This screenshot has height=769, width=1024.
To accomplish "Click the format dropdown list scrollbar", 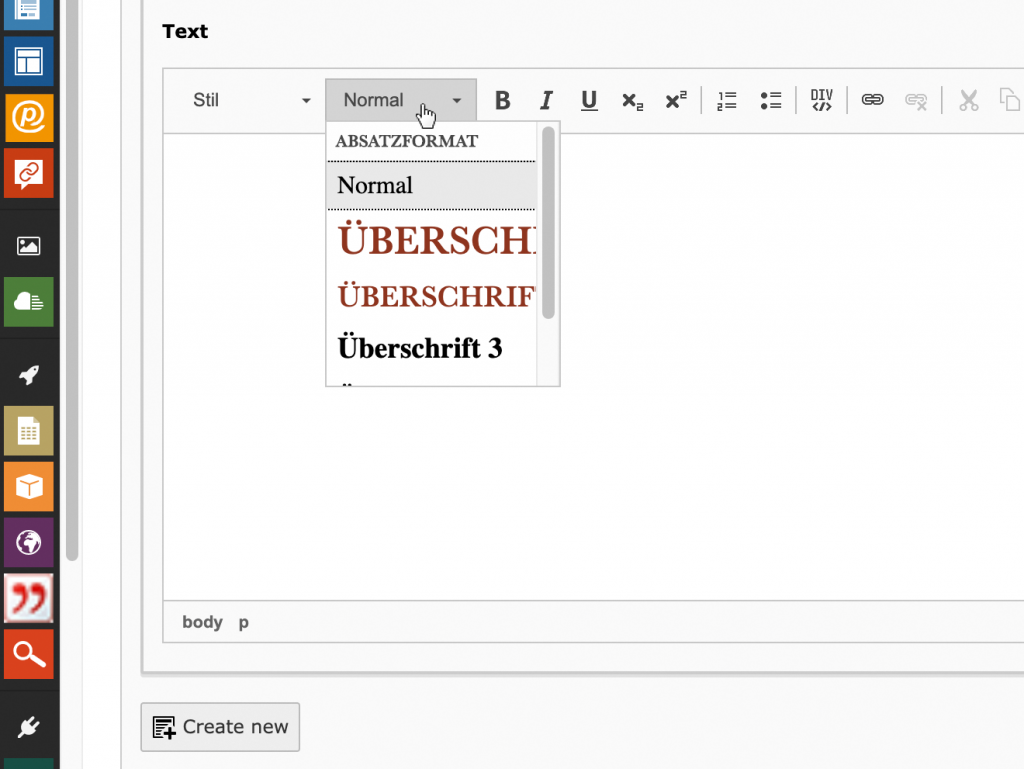I will (x=548, y=223).
